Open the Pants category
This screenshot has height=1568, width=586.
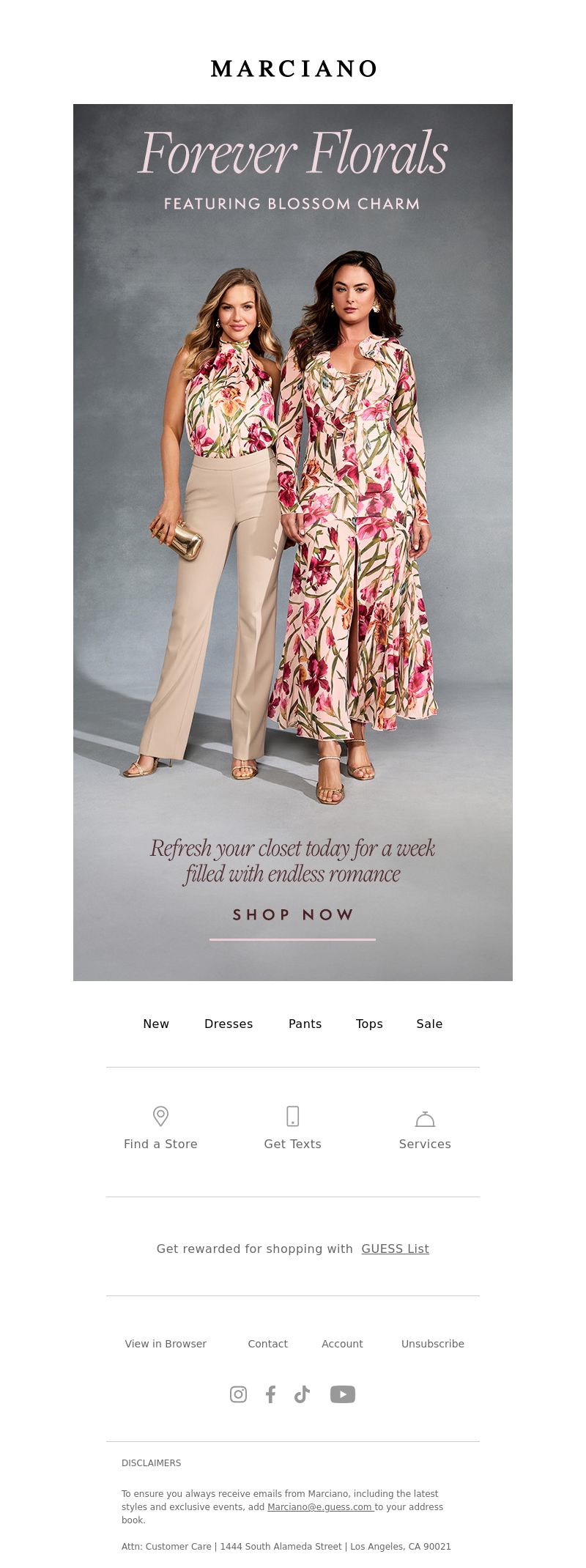click(x=305, y=1024)
